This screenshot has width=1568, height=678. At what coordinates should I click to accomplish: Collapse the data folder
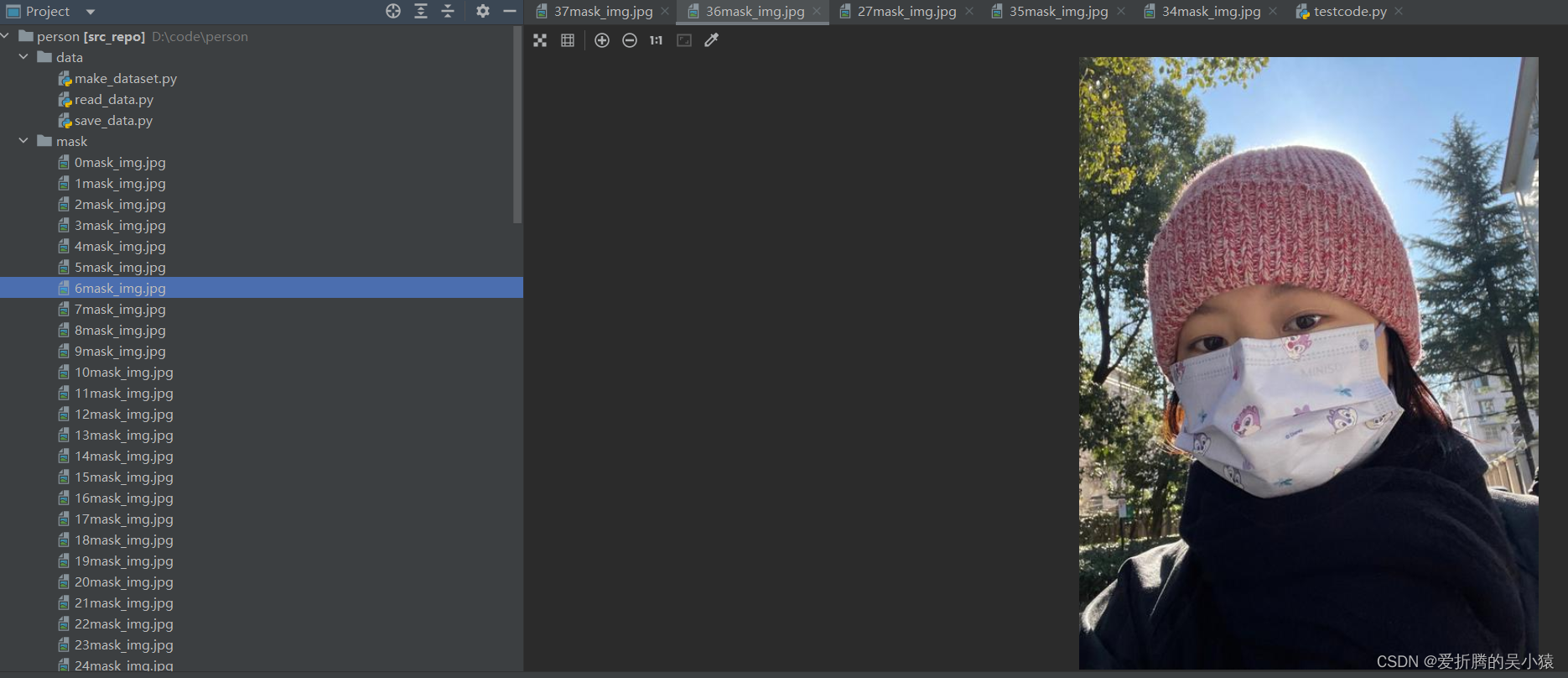click(x=23, y=57)
